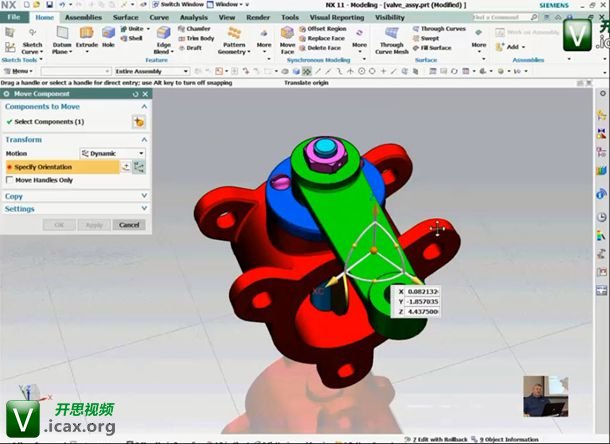The height and width of the screenshot is (444, 610).
Task: Click the Specify Orientation row
Action: point(62,167)
